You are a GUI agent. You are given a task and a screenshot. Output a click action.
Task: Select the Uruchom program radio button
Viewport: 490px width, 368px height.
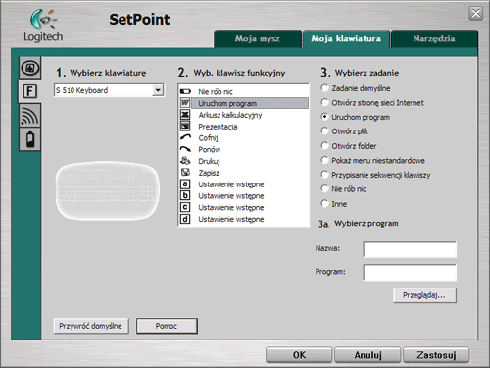[x=324, y=117]
